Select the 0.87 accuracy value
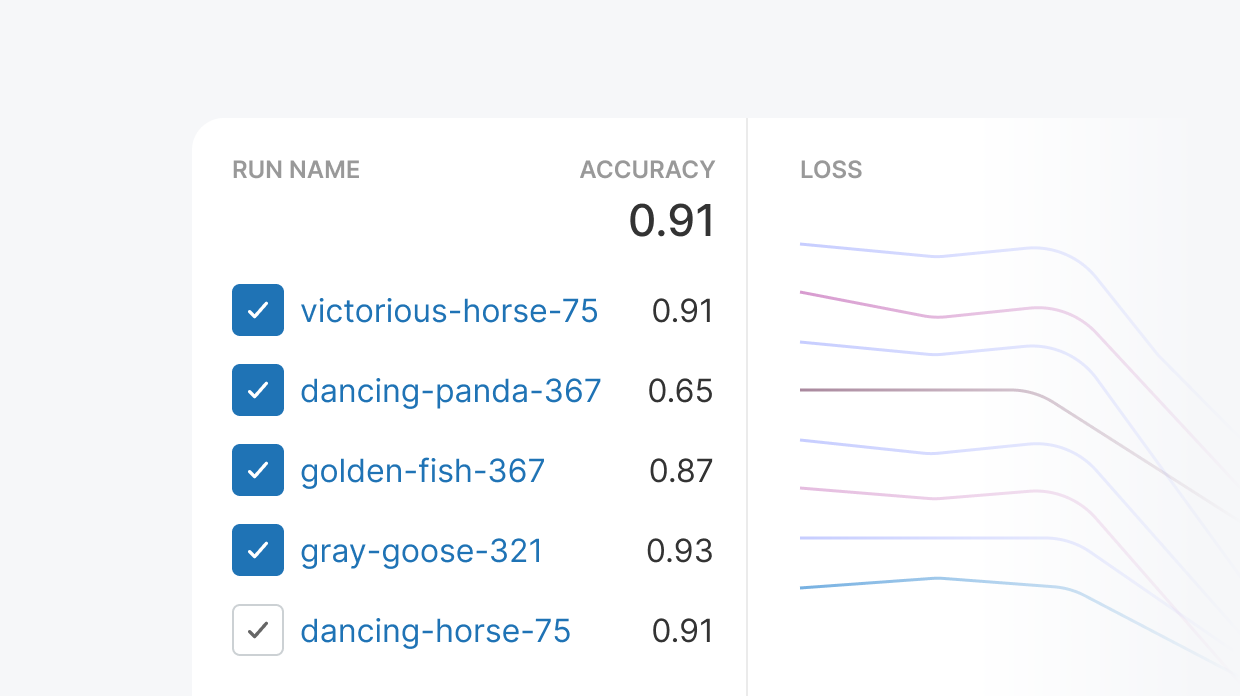The width and height of the screenshot is (1240, 696). 681,471
